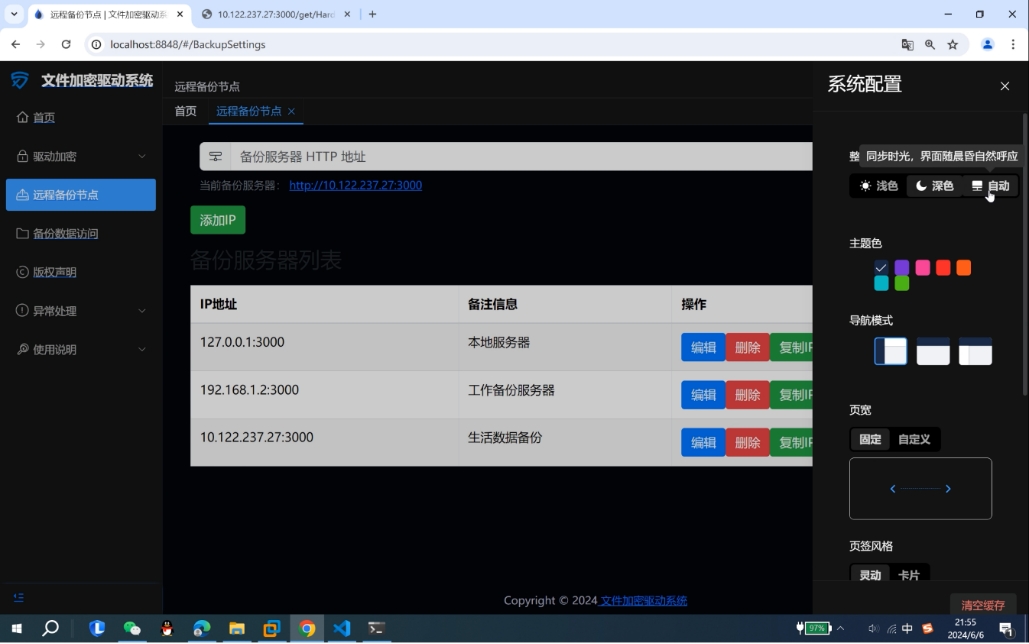Open the browser tab list dropdown arrow

click(x=14, y=14)
